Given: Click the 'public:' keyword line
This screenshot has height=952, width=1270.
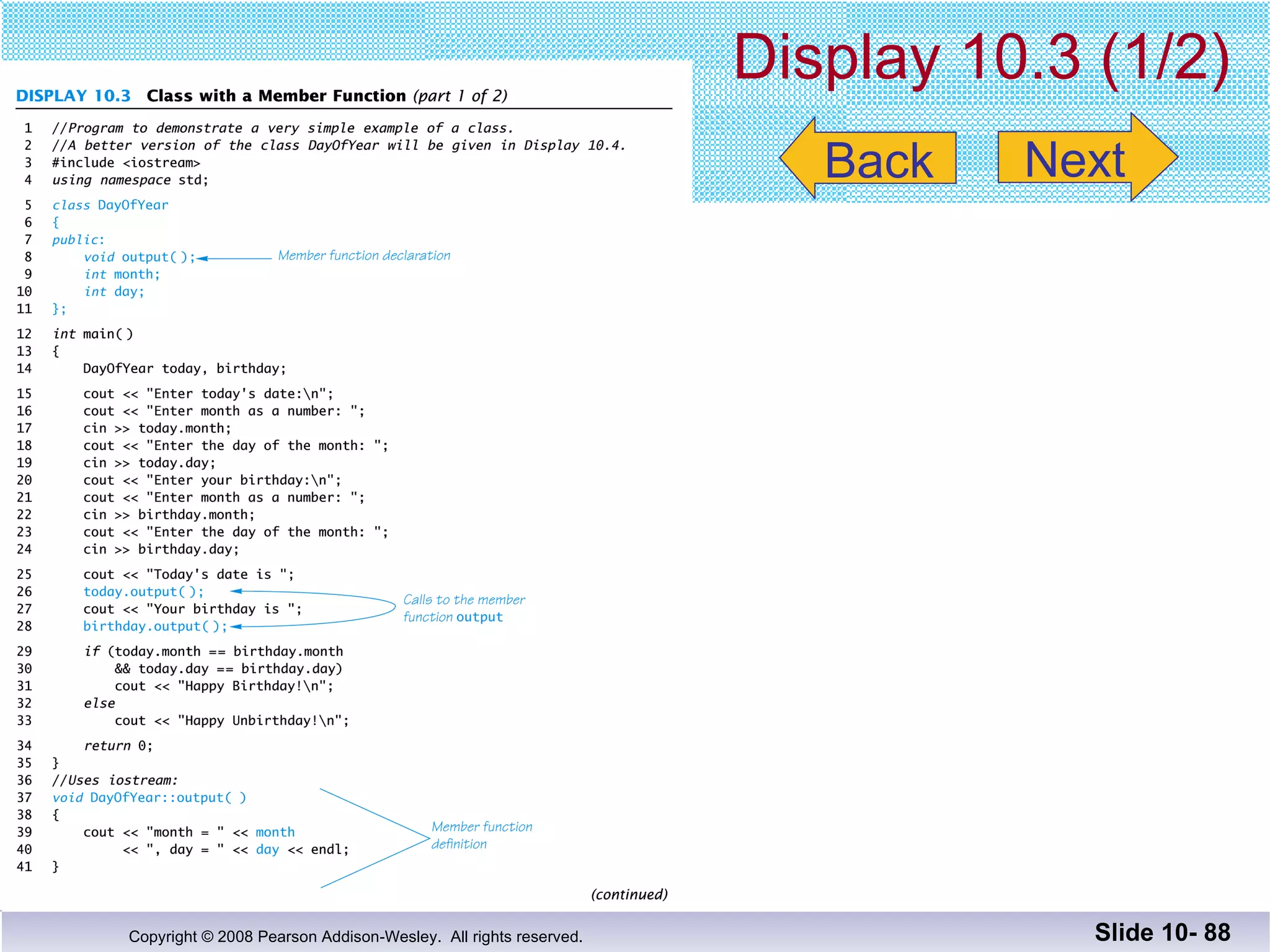Looking at the screenshot, I should tap(79, 240).
